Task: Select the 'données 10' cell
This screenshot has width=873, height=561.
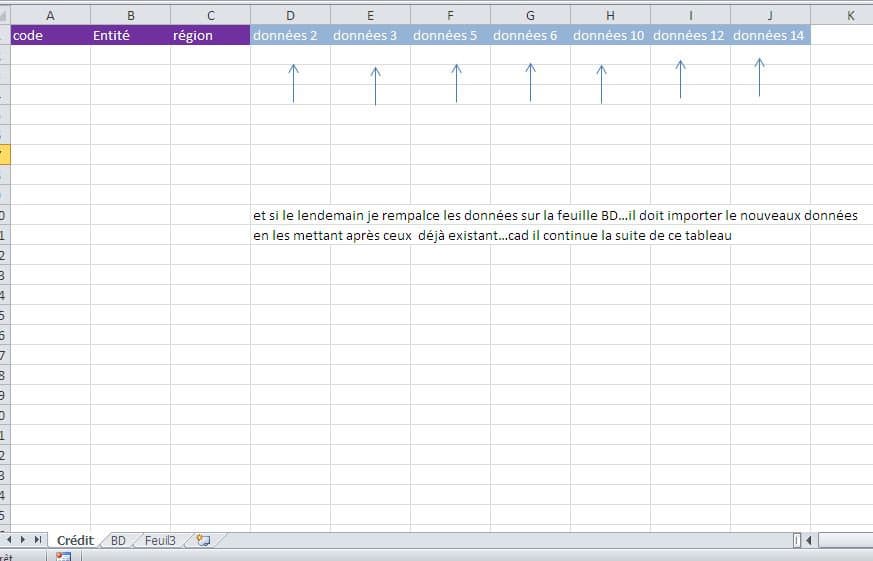Action: 610,35
